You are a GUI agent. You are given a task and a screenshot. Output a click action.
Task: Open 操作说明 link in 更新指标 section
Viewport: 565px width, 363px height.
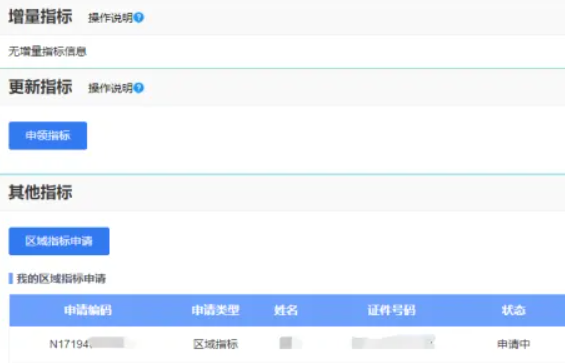[111, 88]
